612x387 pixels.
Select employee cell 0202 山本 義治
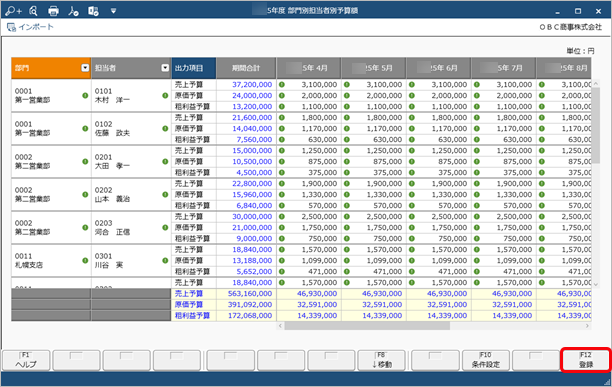[131, 194]
